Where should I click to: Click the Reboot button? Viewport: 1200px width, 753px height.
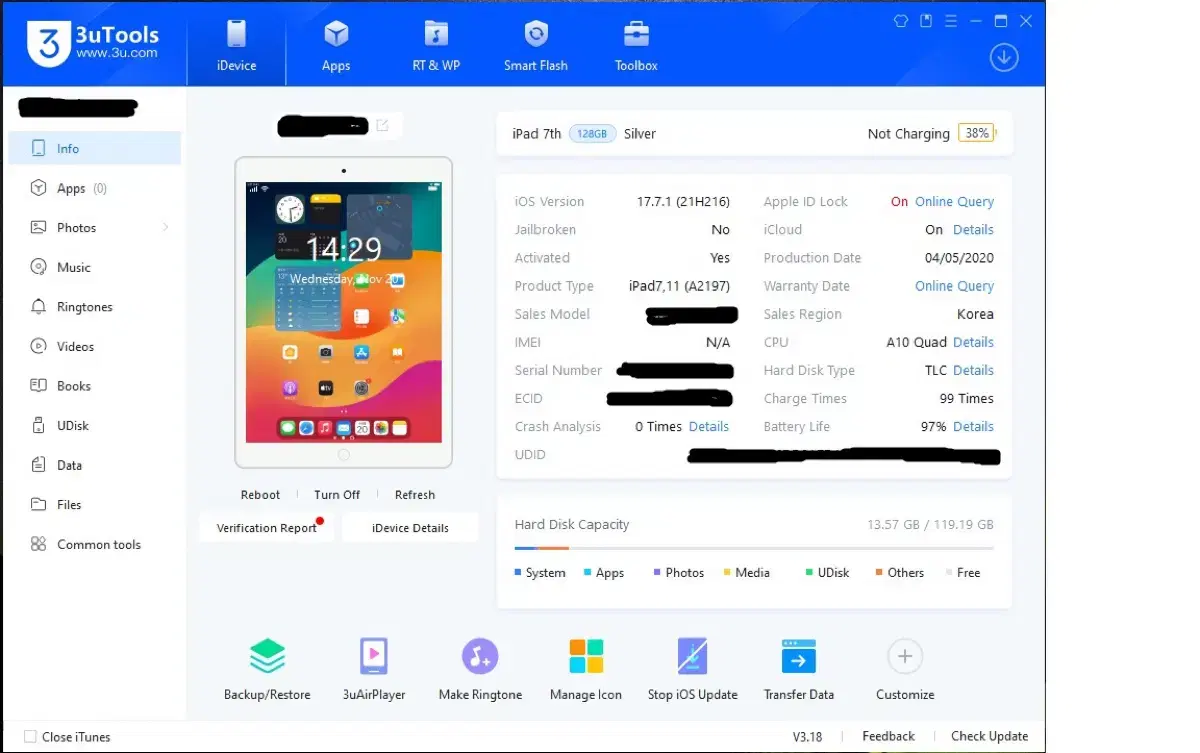(260, 495)
